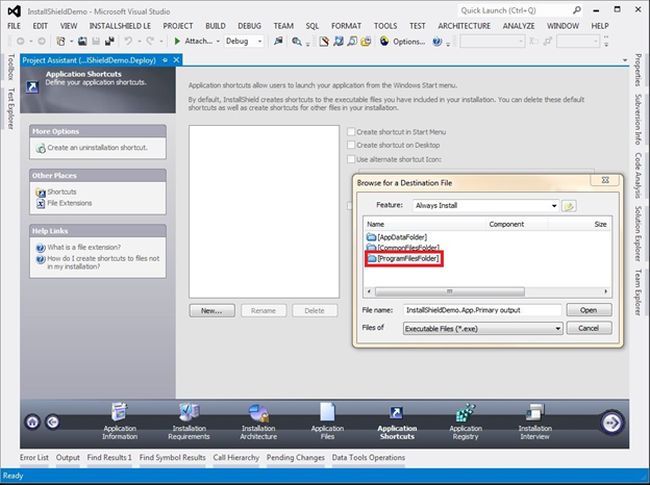Click the Attach start debugging play icon
This screenshot has width=650, height=485.
(x=177, y=41)
